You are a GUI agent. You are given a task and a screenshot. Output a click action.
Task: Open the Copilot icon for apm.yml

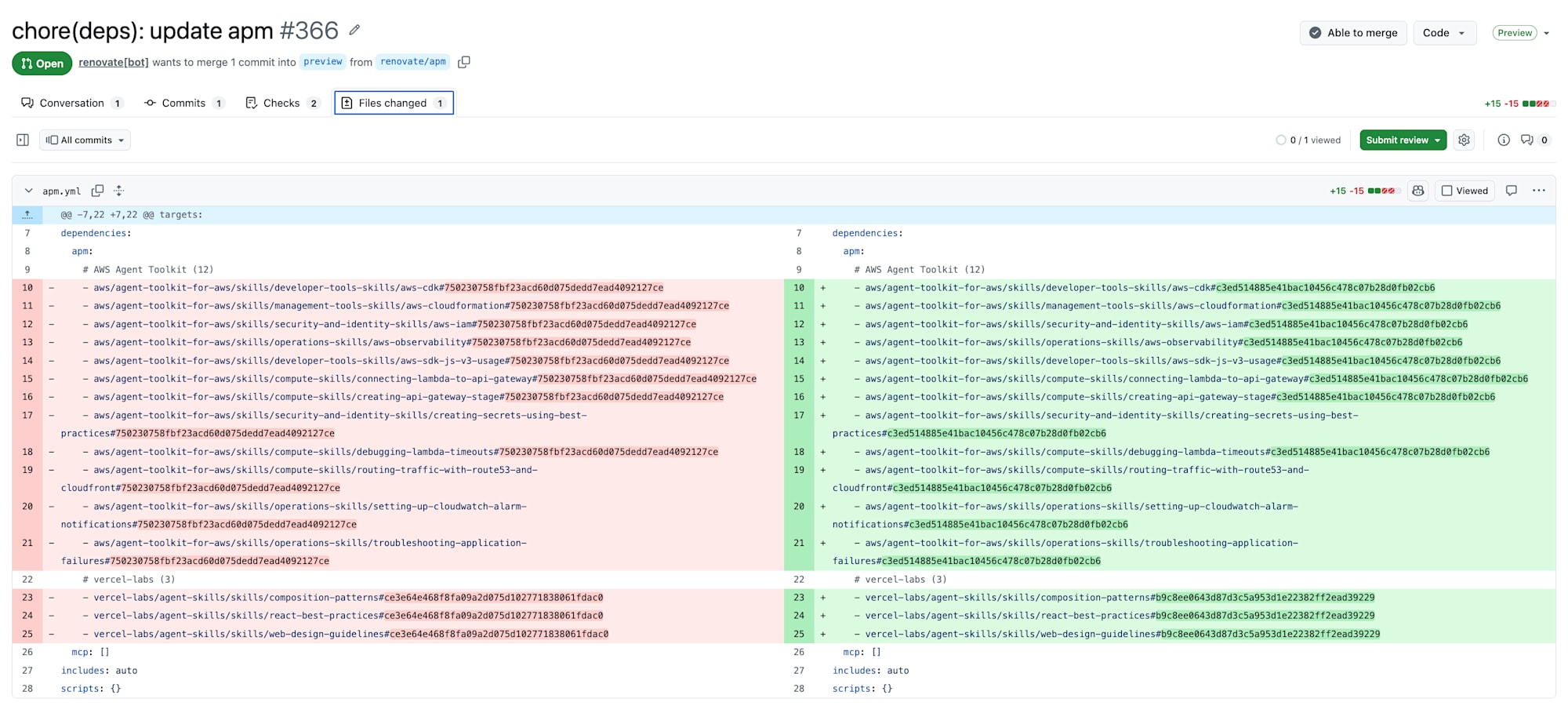(1418, 191)
